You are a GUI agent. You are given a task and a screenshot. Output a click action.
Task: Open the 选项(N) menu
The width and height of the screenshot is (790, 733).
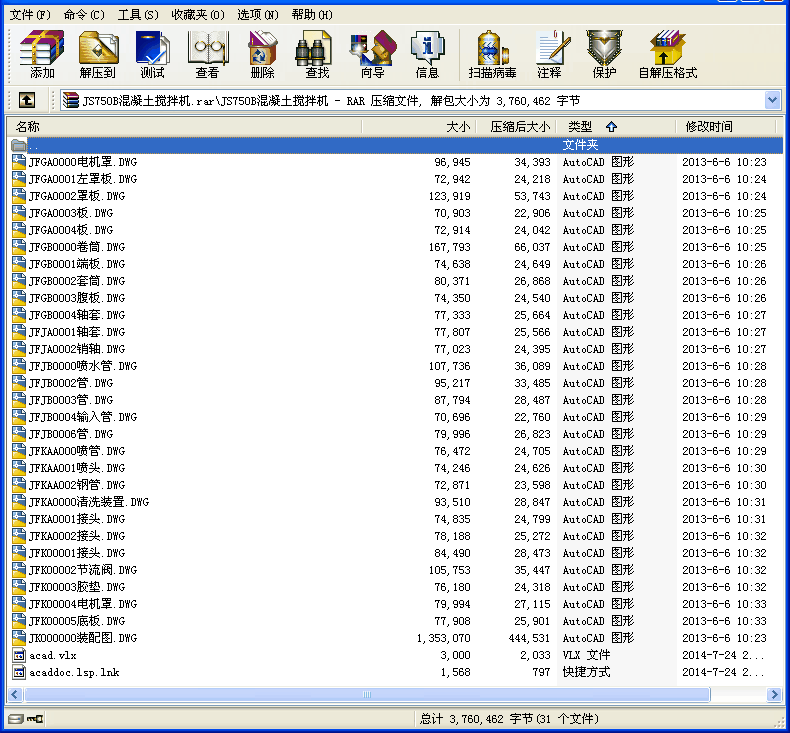click(x=258, y=15)
